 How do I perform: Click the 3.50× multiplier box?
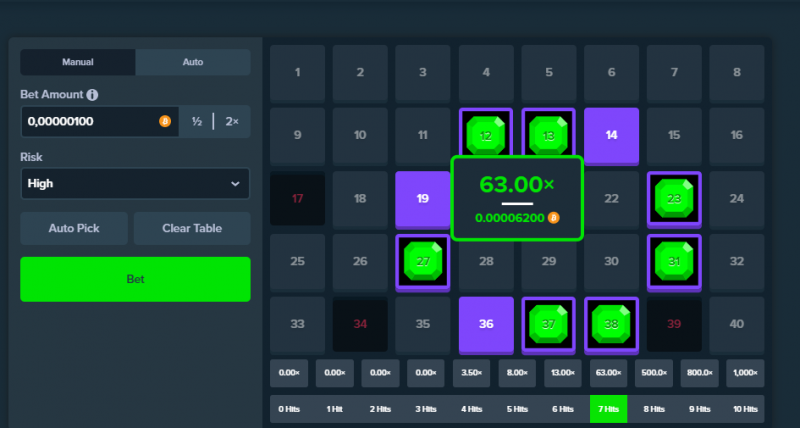coord(471,373)
